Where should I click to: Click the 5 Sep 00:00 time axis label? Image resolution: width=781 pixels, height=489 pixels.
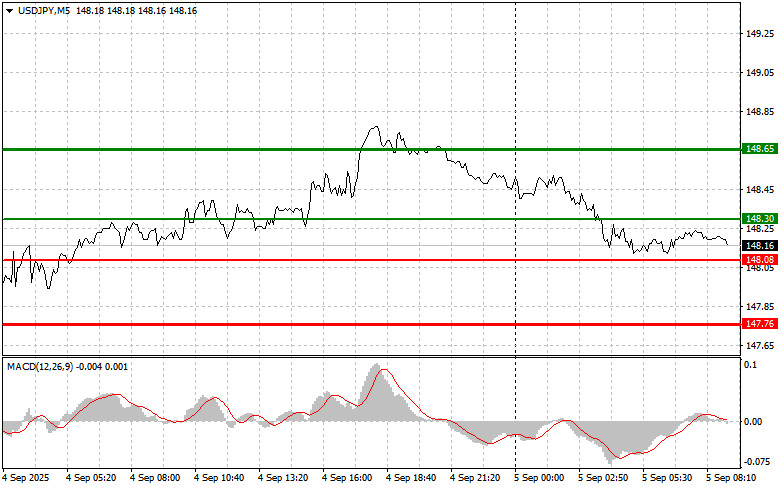click(x=540, y=479)
